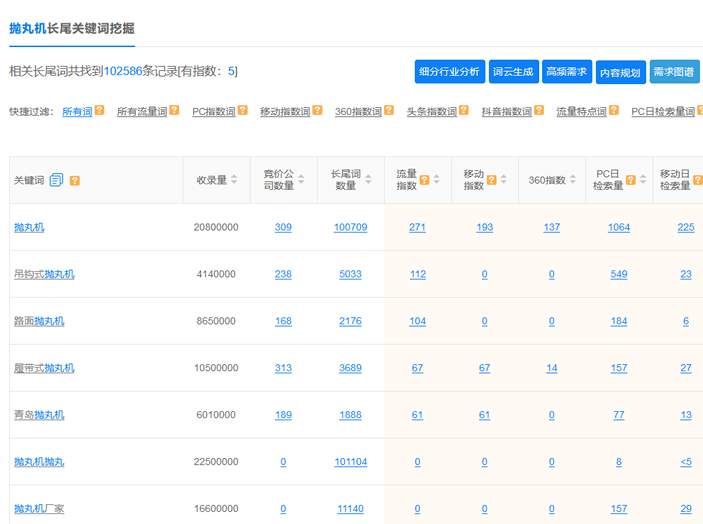Open keyword link 吊钩式抛丸机
The width and height of the screenshot is (703, 524).
point(44,274)
